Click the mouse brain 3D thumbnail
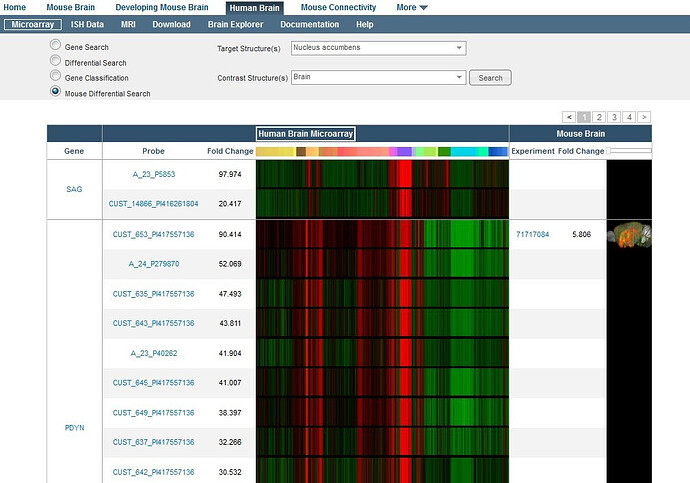The image size is (690, 483). 630,234
